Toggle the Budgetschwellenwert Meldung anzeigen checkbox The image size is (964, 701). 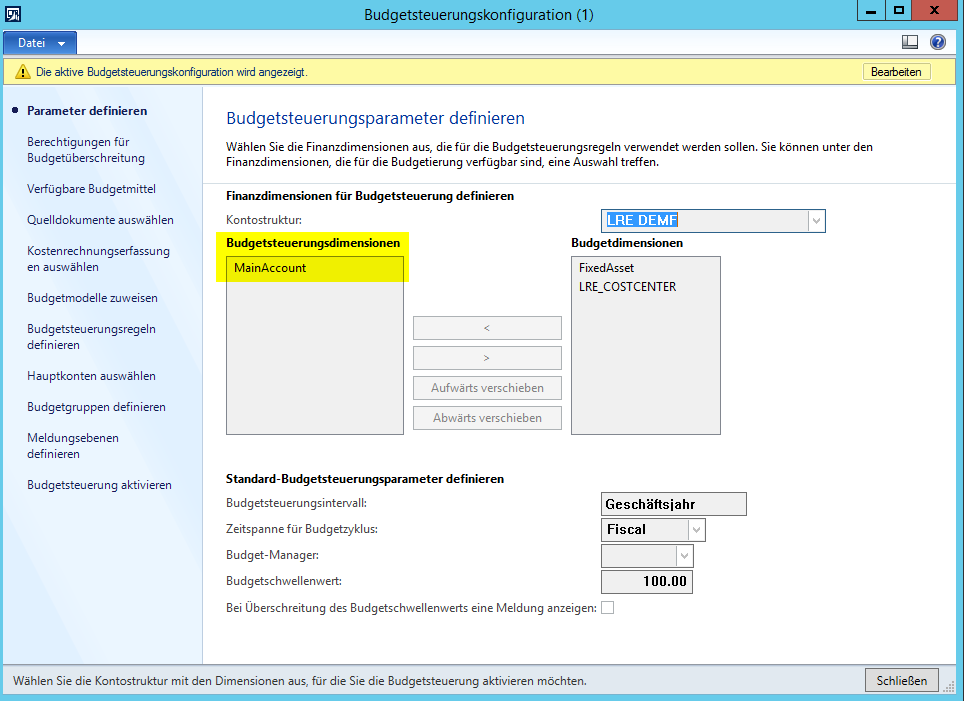(x=607, y=608)
